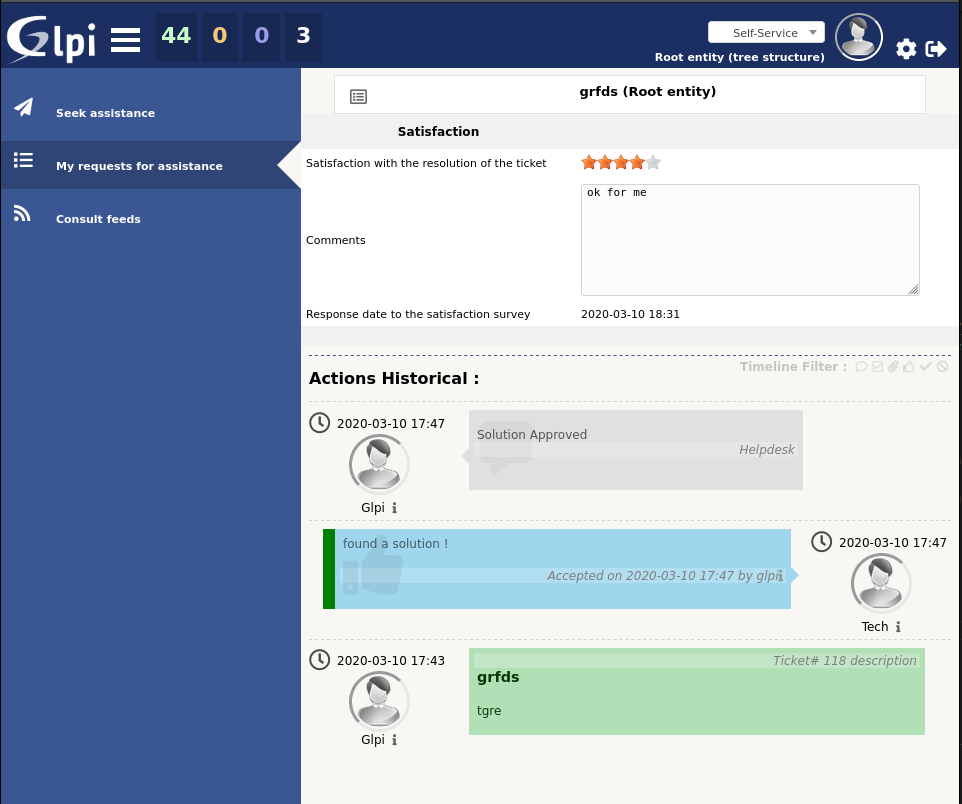Viewport: 962px width, 804px height.
Task: Log out using the exit icon
Action: 936,48
